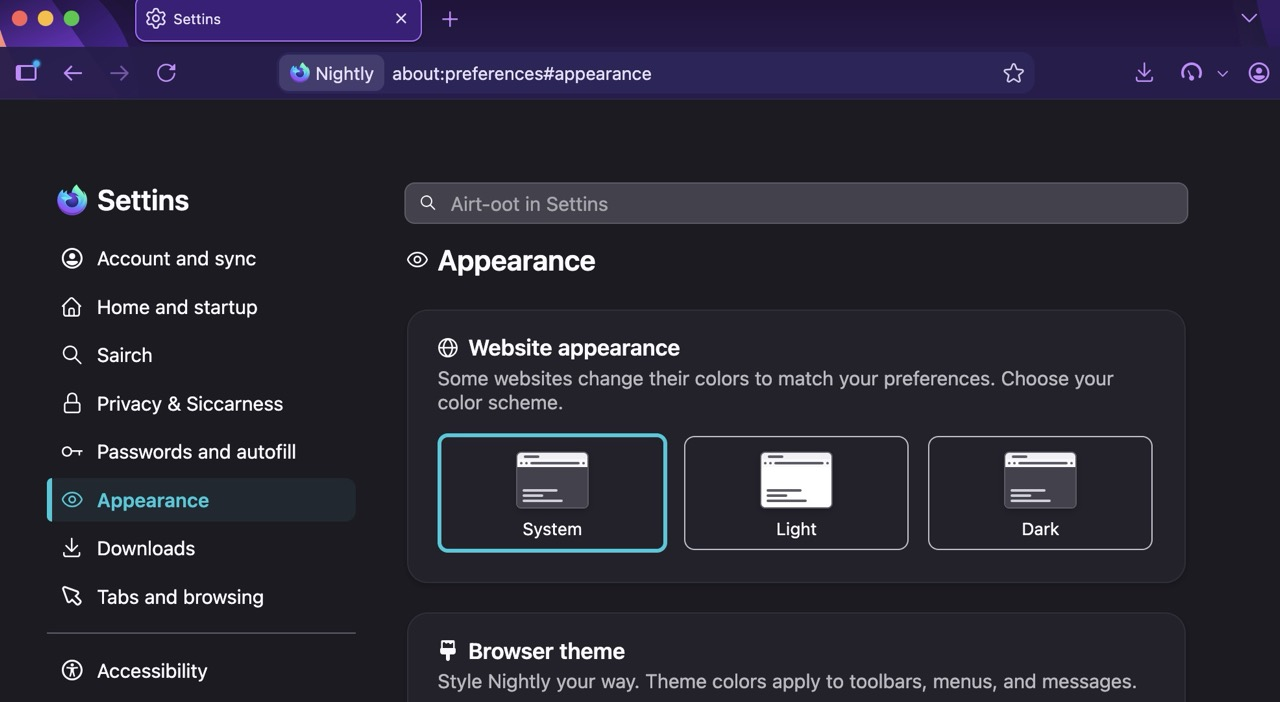
Task: Click the System scheme preview thumbnail
Action: pyautogui.click(x=552, y=480)
